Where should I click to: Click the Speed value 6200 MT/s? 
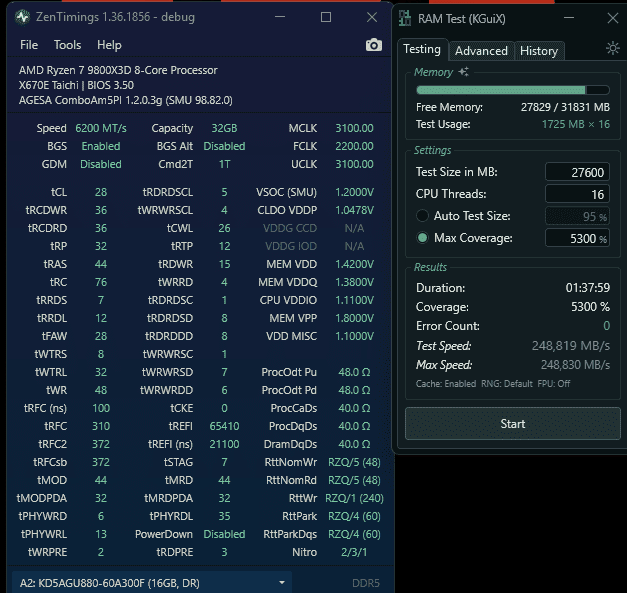101,128
